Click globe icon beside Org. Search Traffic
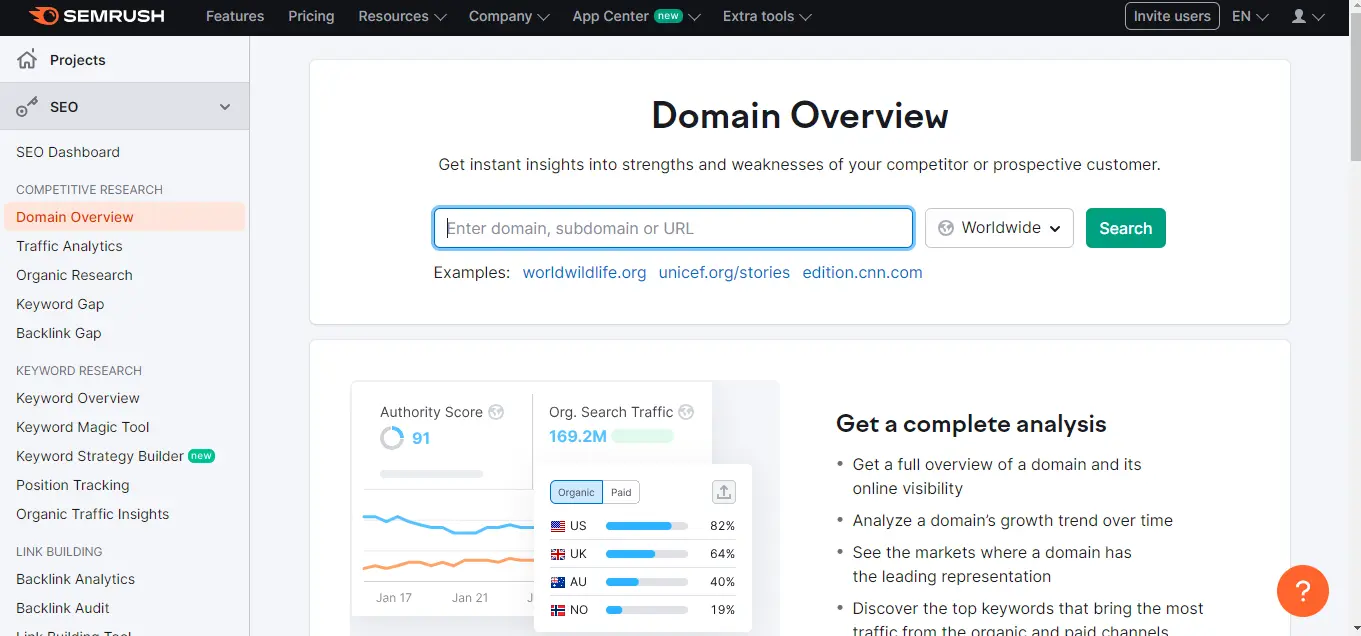1361x636 pixels. (686, 412)
